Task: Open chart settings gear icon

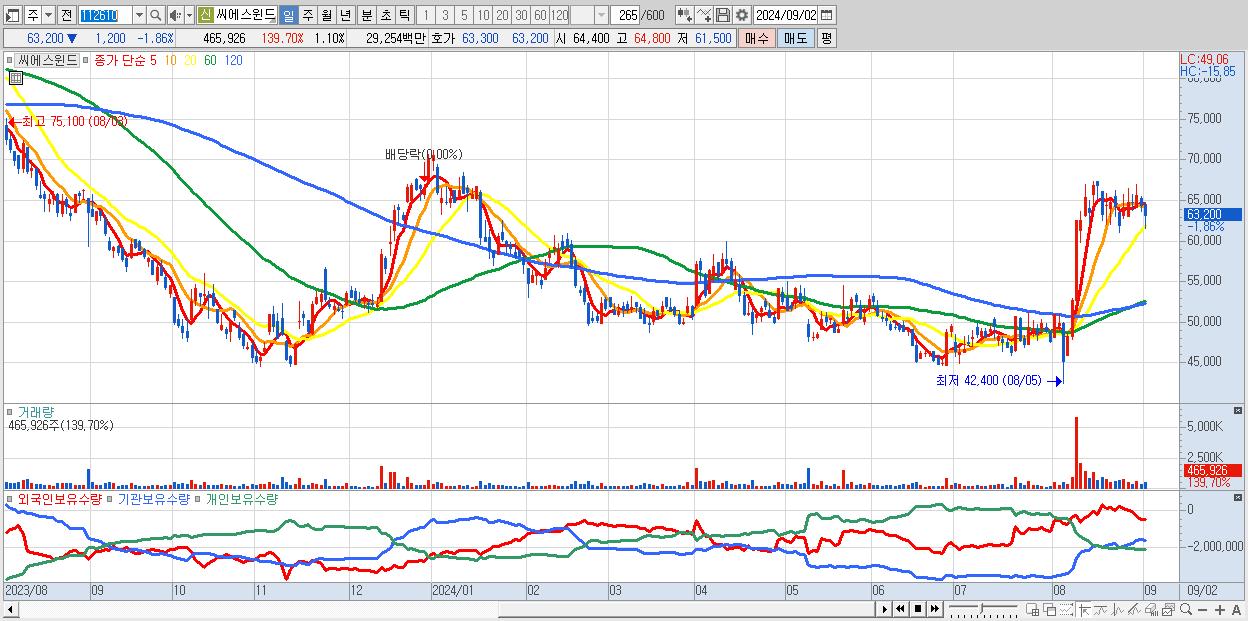Action: (742, 15)
